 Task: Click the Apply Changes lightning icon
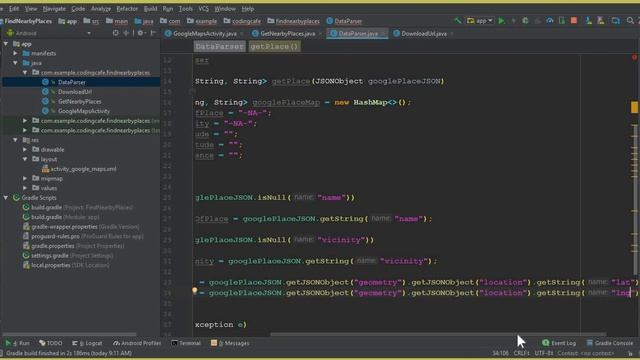click(513, 21)
